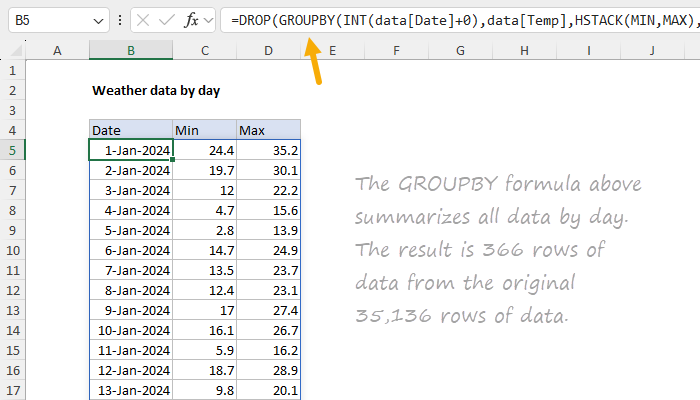Click Min value 2.8
The height and width of the screenshot is (400, 700).
click(204, 230)
